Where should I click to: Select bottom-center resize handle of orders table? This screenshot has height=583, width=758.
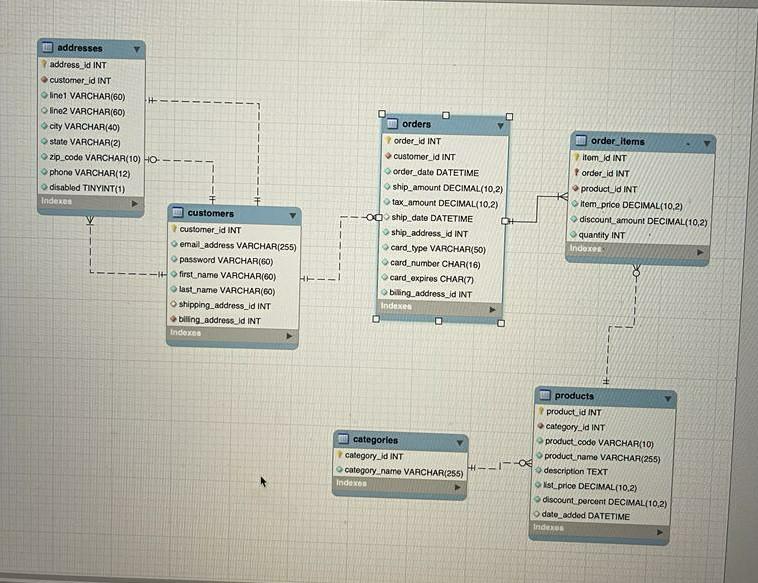438,321
